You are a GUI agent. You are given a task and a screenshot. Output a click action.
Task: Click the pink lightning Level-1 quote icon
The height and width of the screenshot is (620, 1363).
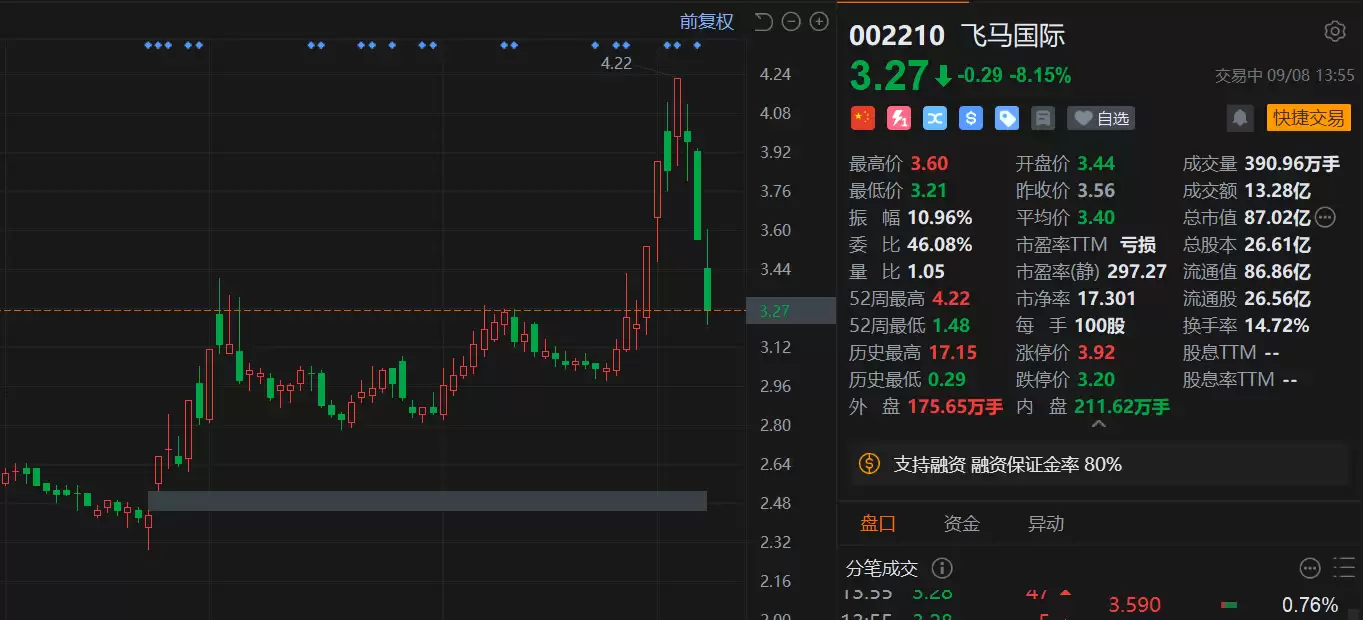coord(899,118)
